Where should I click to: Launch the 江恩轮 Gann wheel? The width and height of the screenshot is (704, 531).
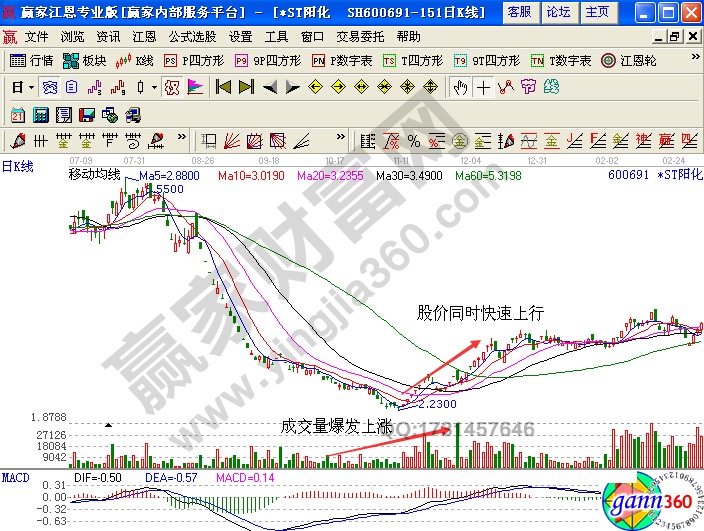coord(629,61)
